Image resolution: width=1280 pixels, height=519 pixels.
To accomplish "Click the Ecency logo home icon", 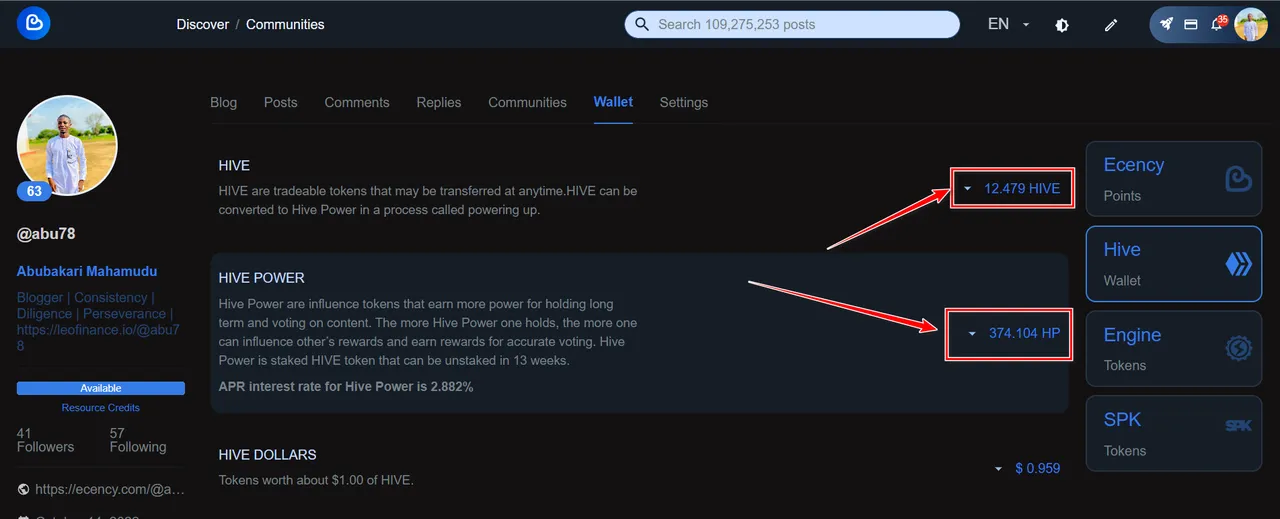I will coord(34,24).
